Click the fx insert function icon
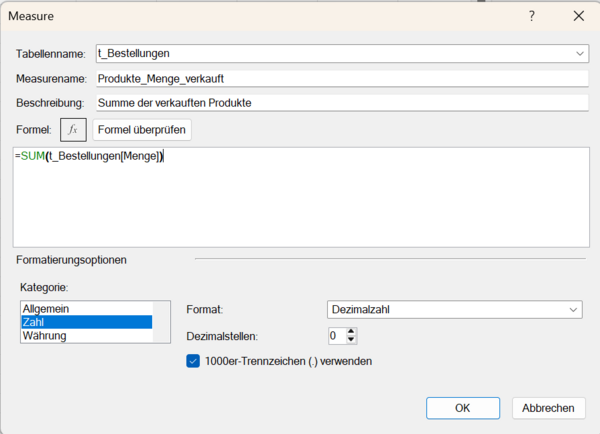Image resolution: width=600 pixels, height=434 pixels. tap(73, 130)
